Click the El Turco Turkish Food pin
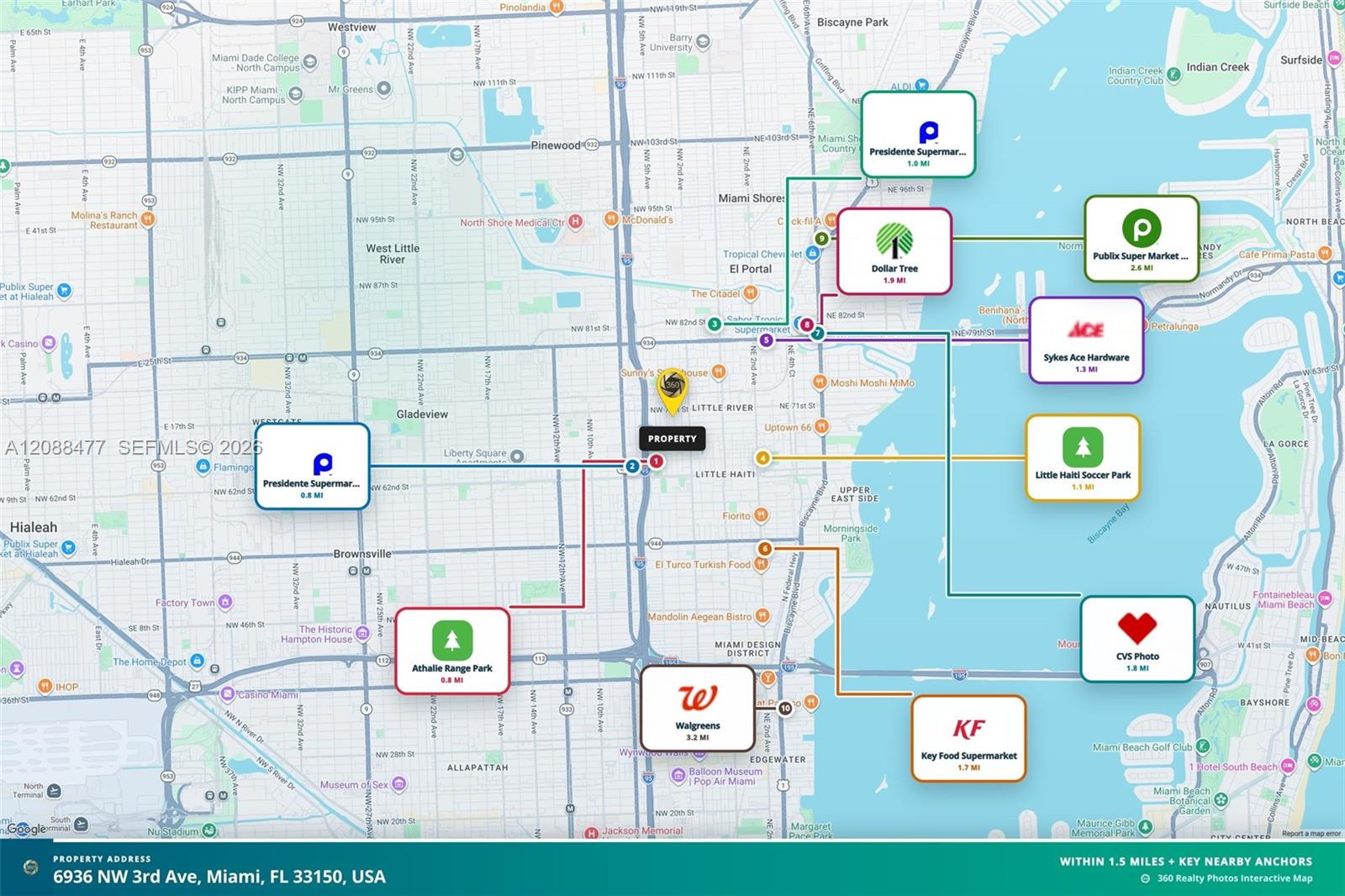The image size is (1345, 896). (761, 565)
